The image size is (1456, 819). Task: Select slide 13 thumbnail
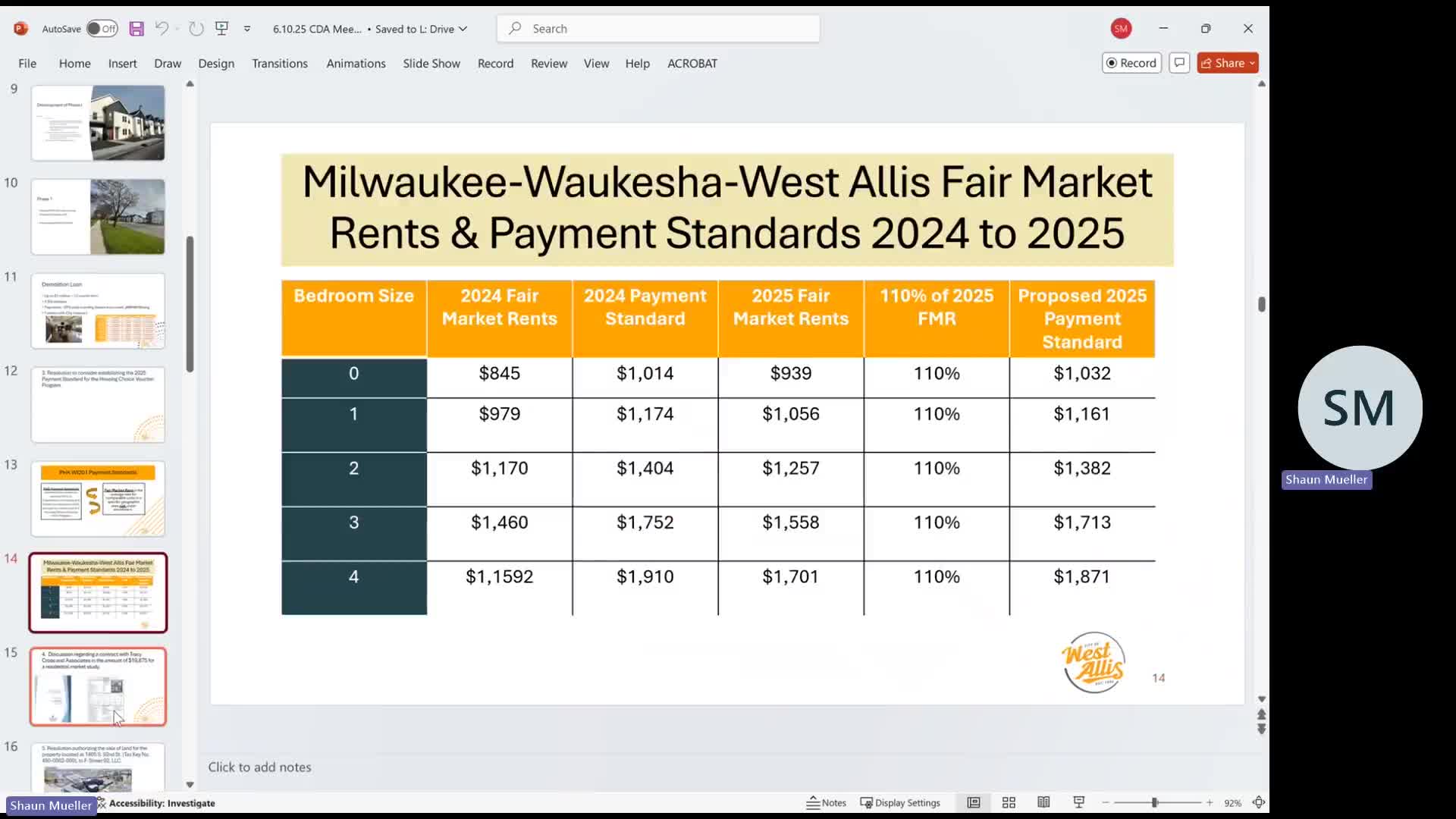pos(98,499)
